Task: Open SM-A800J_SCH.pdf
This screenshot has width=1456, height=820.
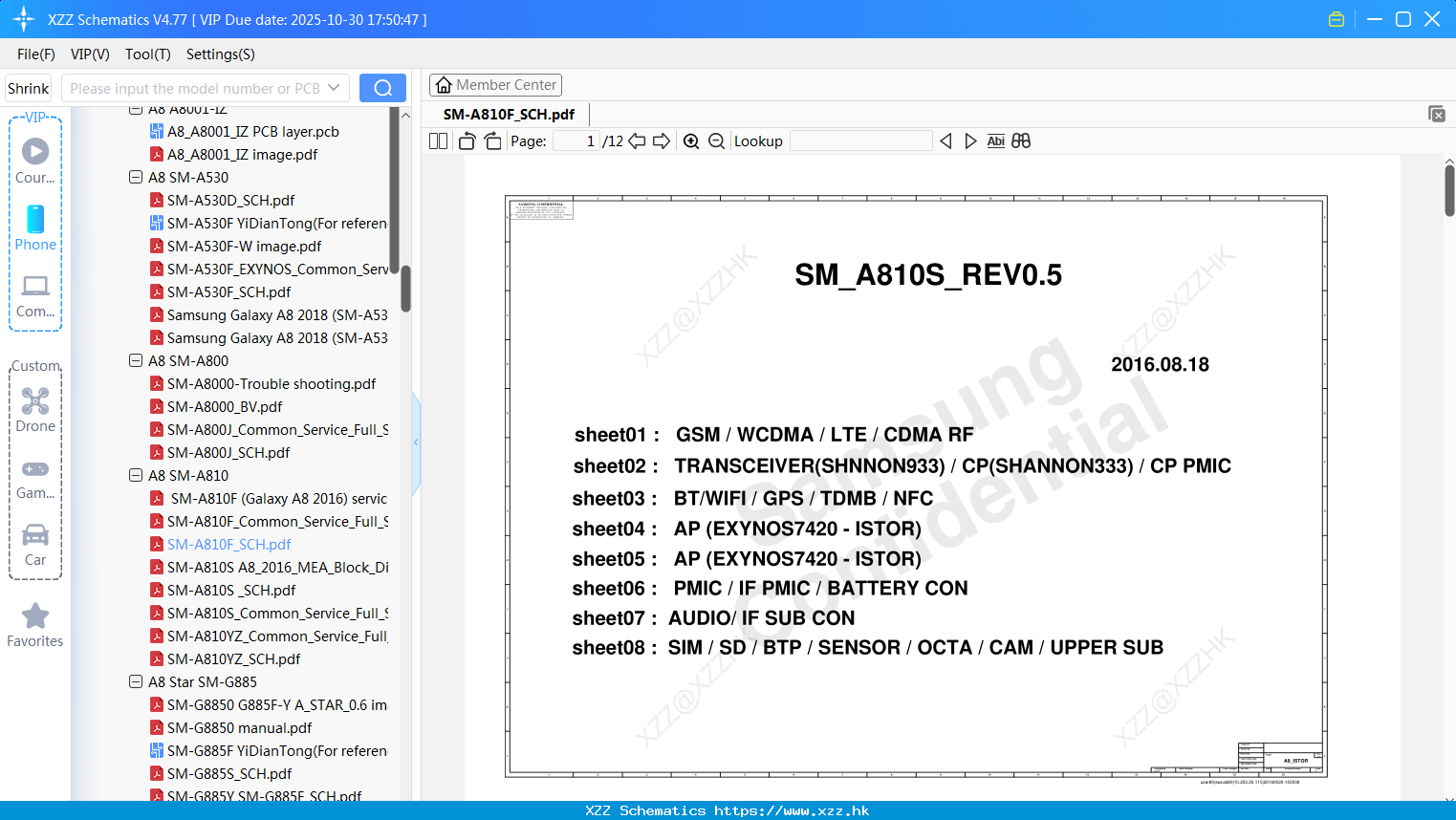Action: click(228, 452)
